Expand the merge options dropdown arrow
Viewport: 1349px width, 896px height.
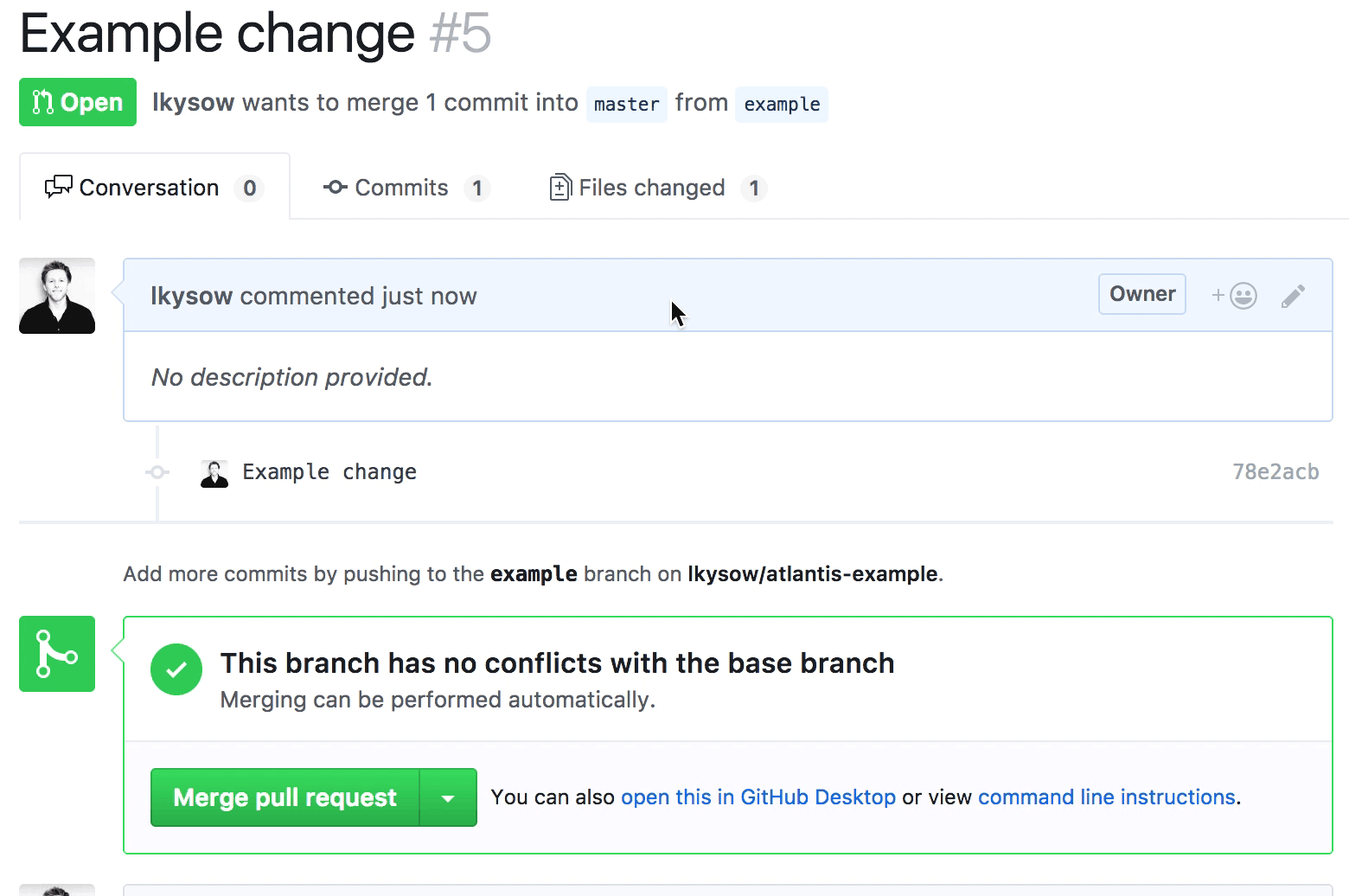tap(448, 797)
